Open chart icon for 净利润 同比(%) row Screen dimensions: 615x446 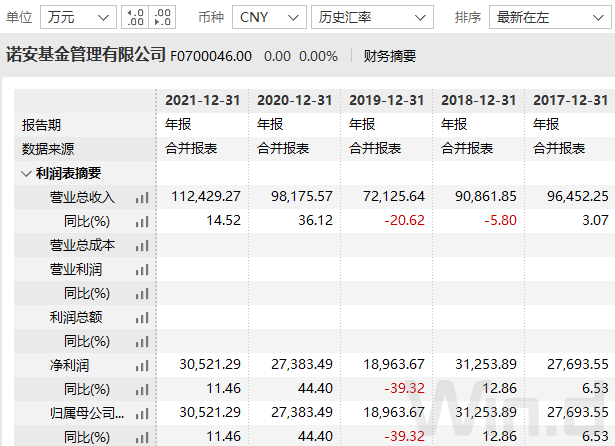point(142,390)
